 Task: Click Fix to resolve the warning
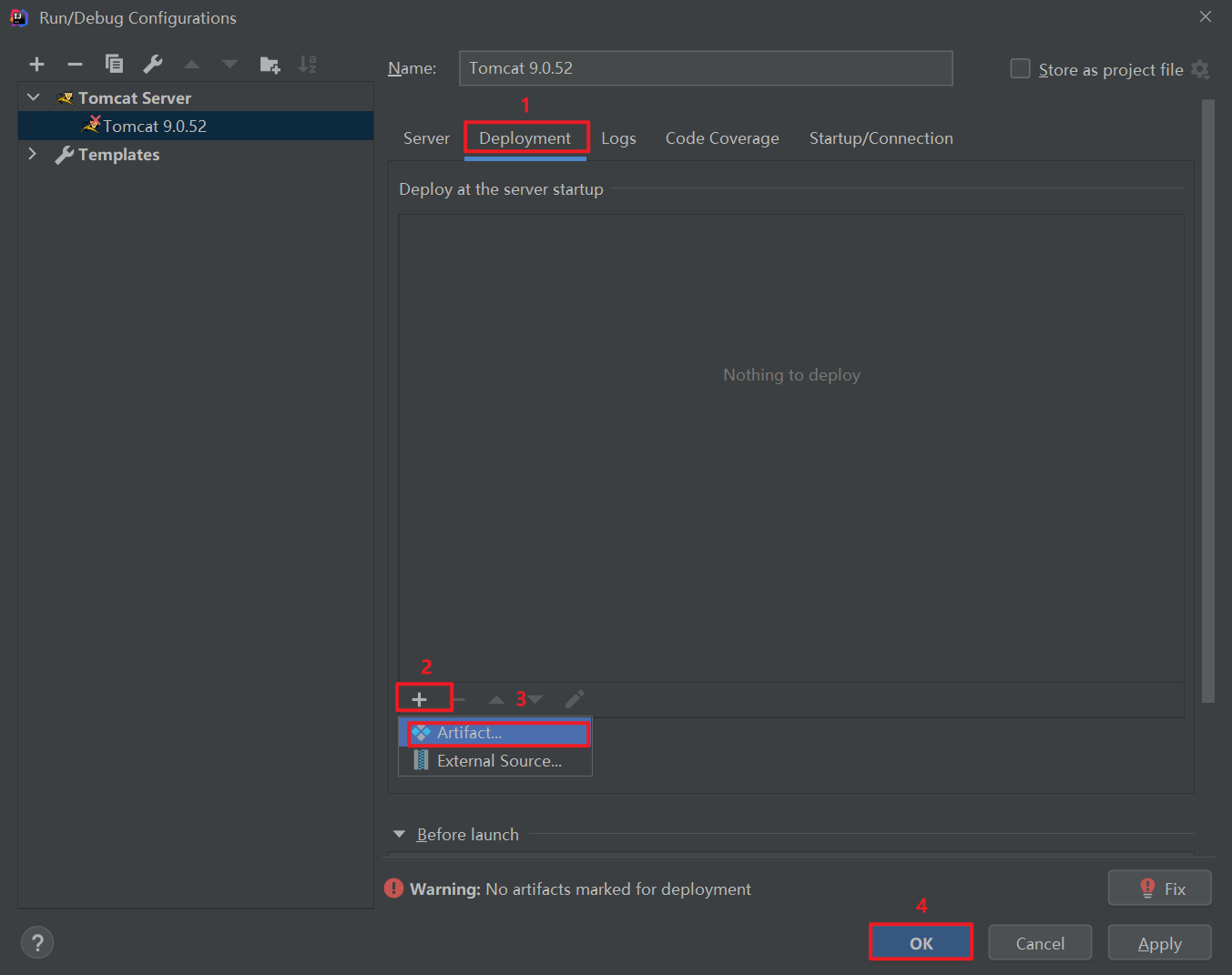point(1159,889)
